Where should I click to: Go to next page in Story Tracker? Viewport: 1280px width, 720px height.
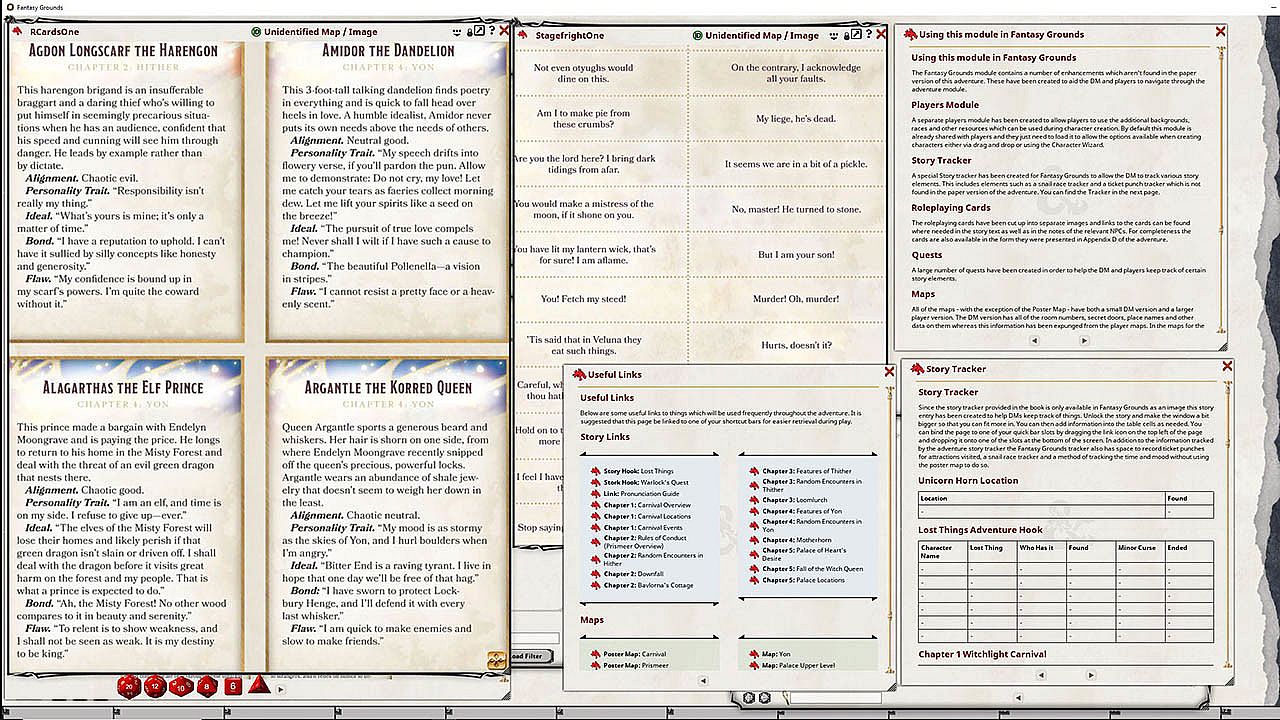click(x=1091, y=675)
